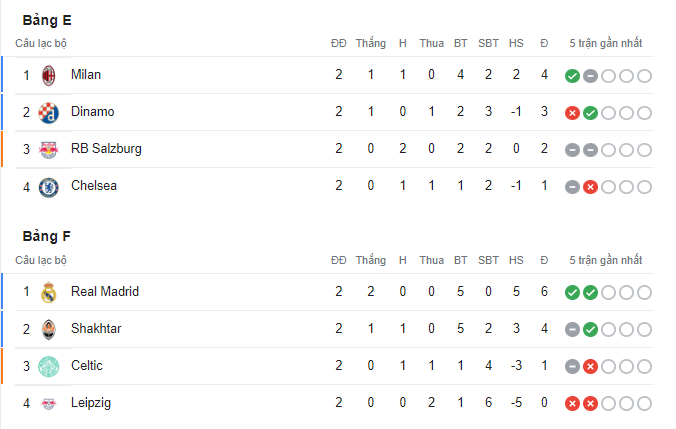The width and height of the screenshot is (676, 429).
Task: Click Bảng F 5 trận gần nhất header
Action: click(x=606, y=260)
